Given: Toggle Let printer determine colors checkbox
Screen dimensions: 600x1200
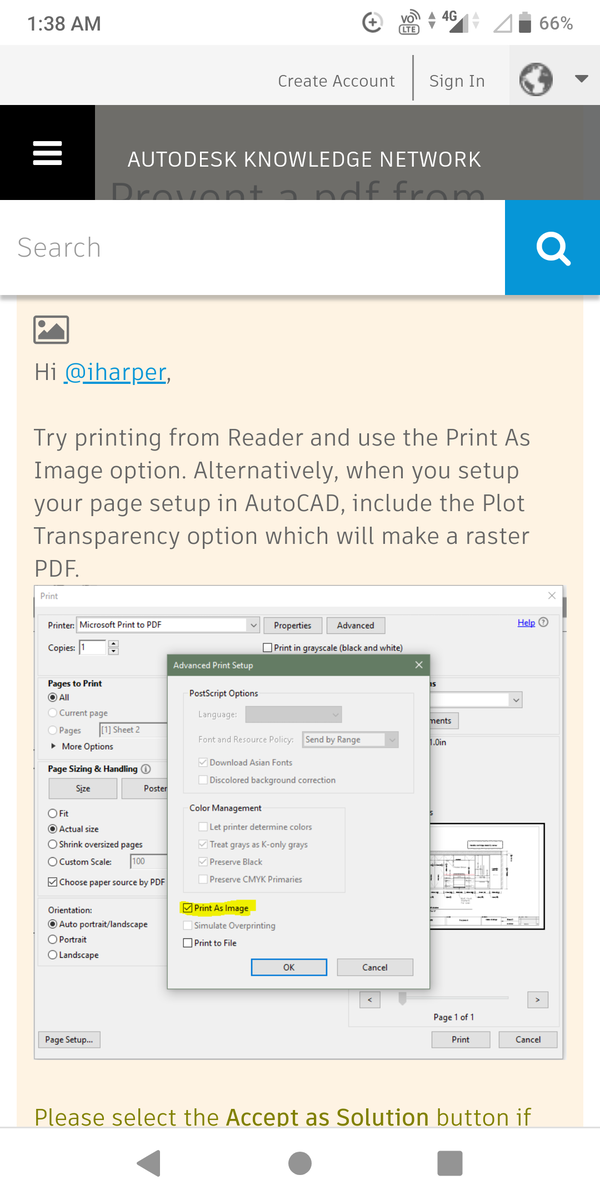Looking at the screenshot, I should click(202, 827).
